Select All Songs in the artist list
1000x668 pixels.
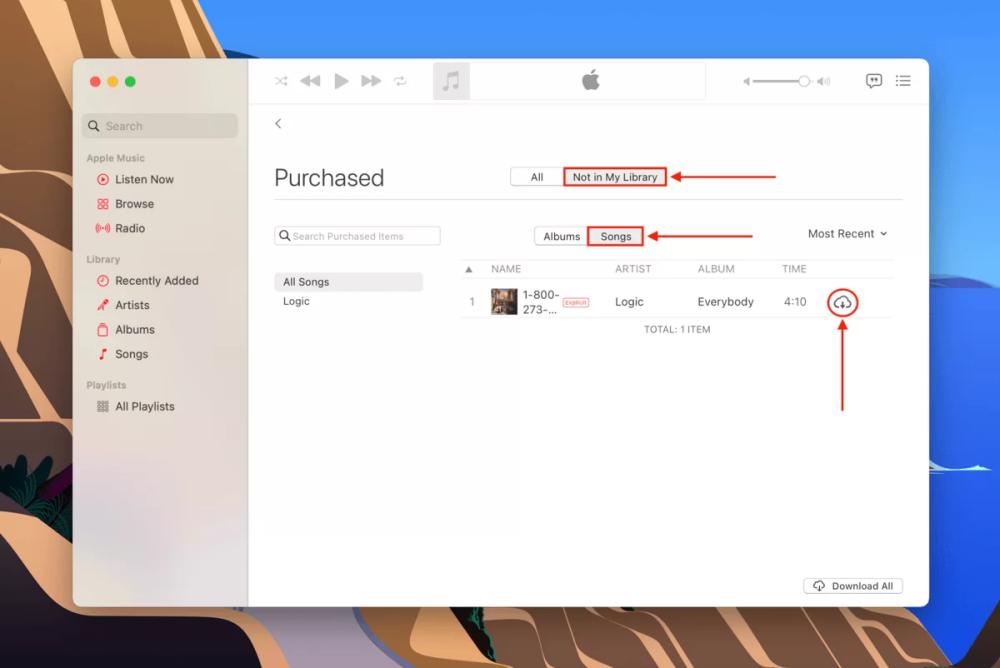[348, 282]
